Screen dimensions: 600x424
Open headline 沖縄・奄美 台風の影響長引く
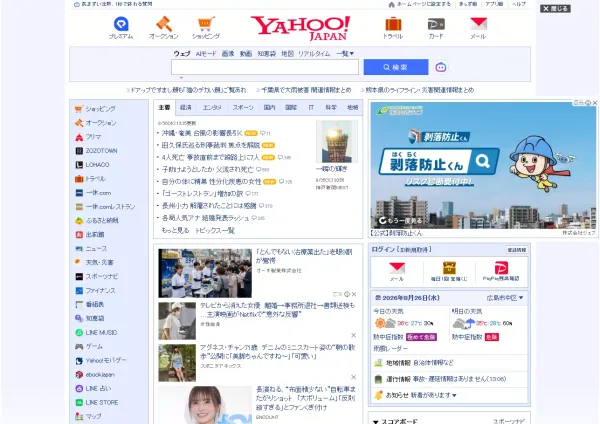click(202, 133)
